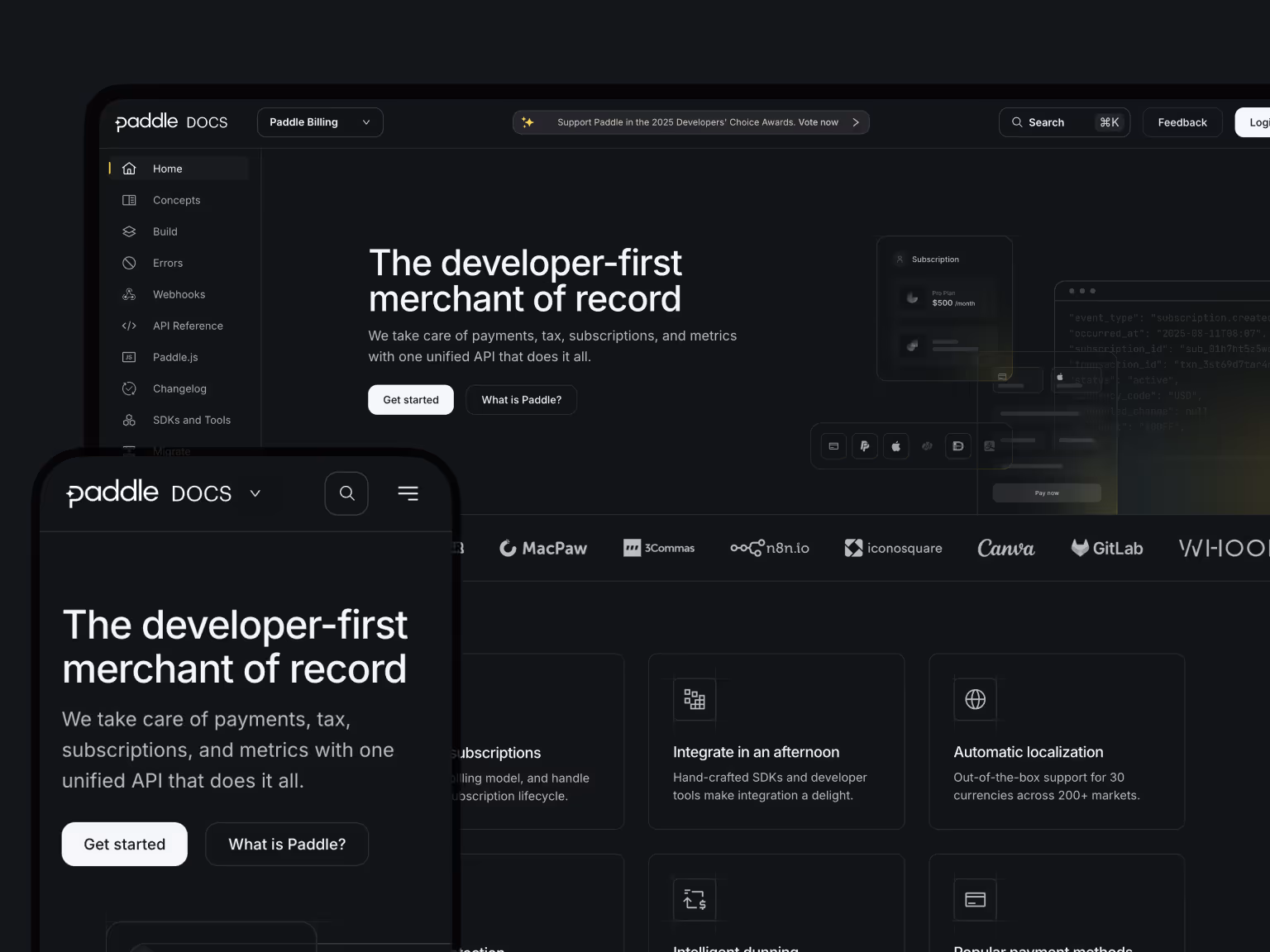
Task: Click the API Reference code brackets icon
Action: pyautogui.click(x=129, y=326)
